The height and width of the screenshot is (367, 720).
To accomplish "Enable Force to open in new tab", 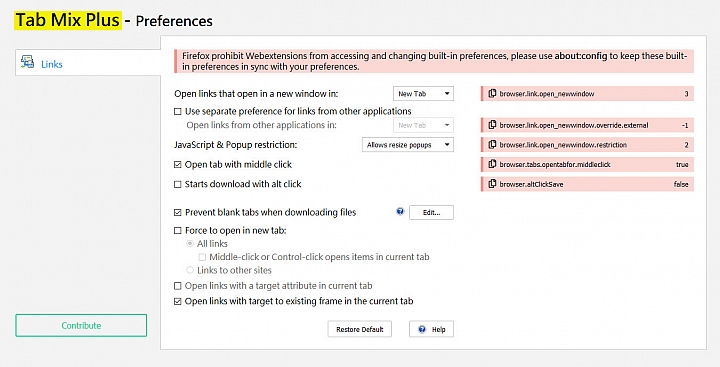I will (x=178, y=231).
